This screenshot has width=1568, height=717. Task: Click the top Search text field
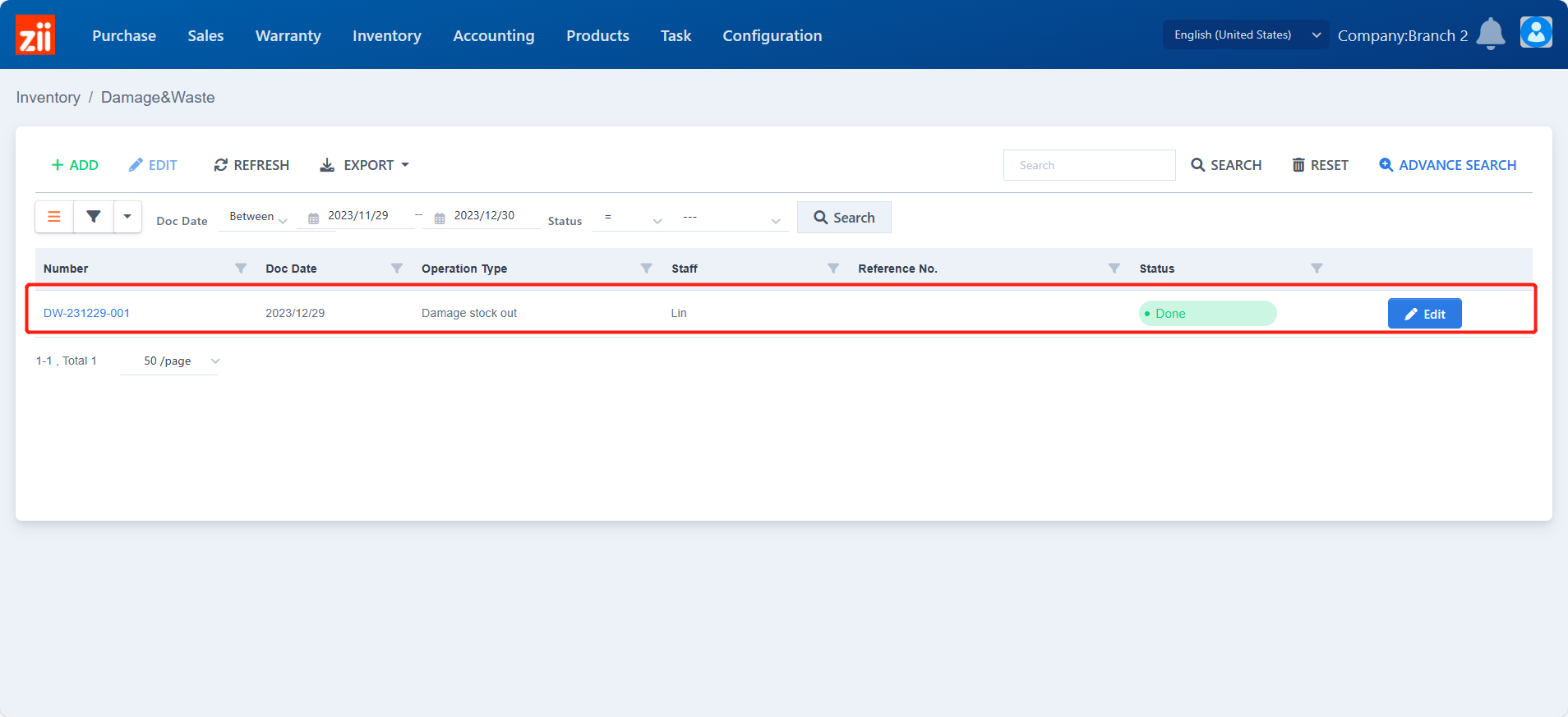tap(1089, 165)
